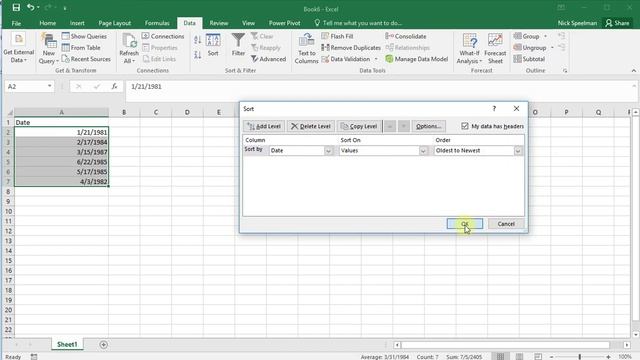Click Flash Fill
Viewport: 640px width, 360px height.
point(337,36)
